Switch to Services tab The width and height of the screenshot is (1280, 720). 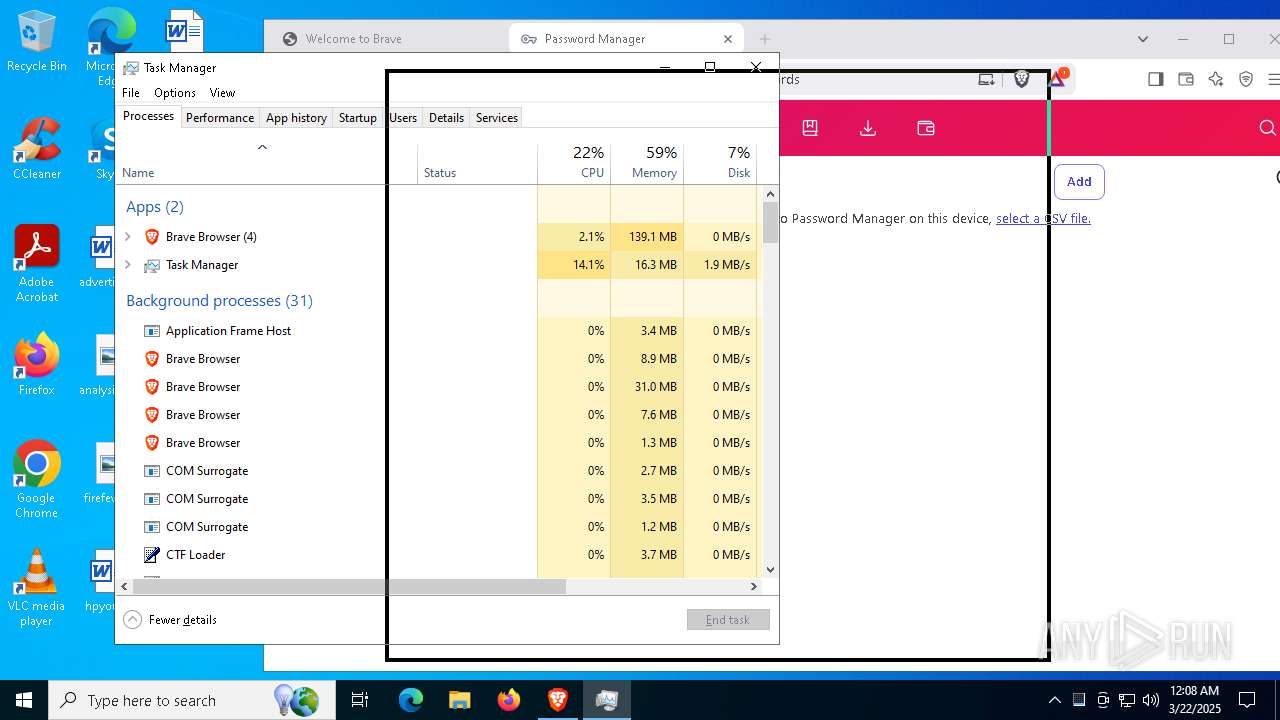click(497, 118)
